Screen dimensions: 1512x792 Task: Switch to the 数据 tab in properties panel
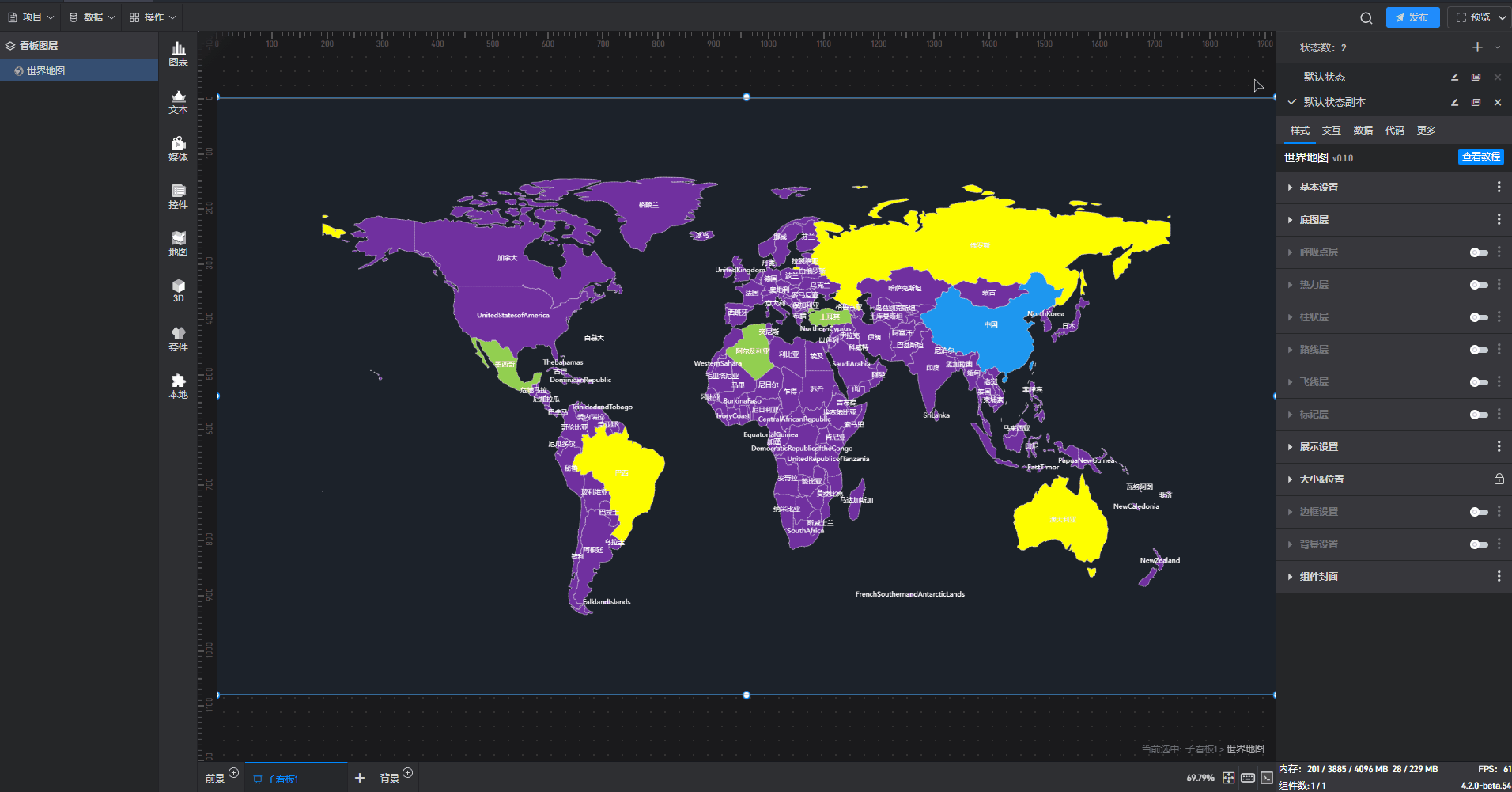click(1363, 131)
